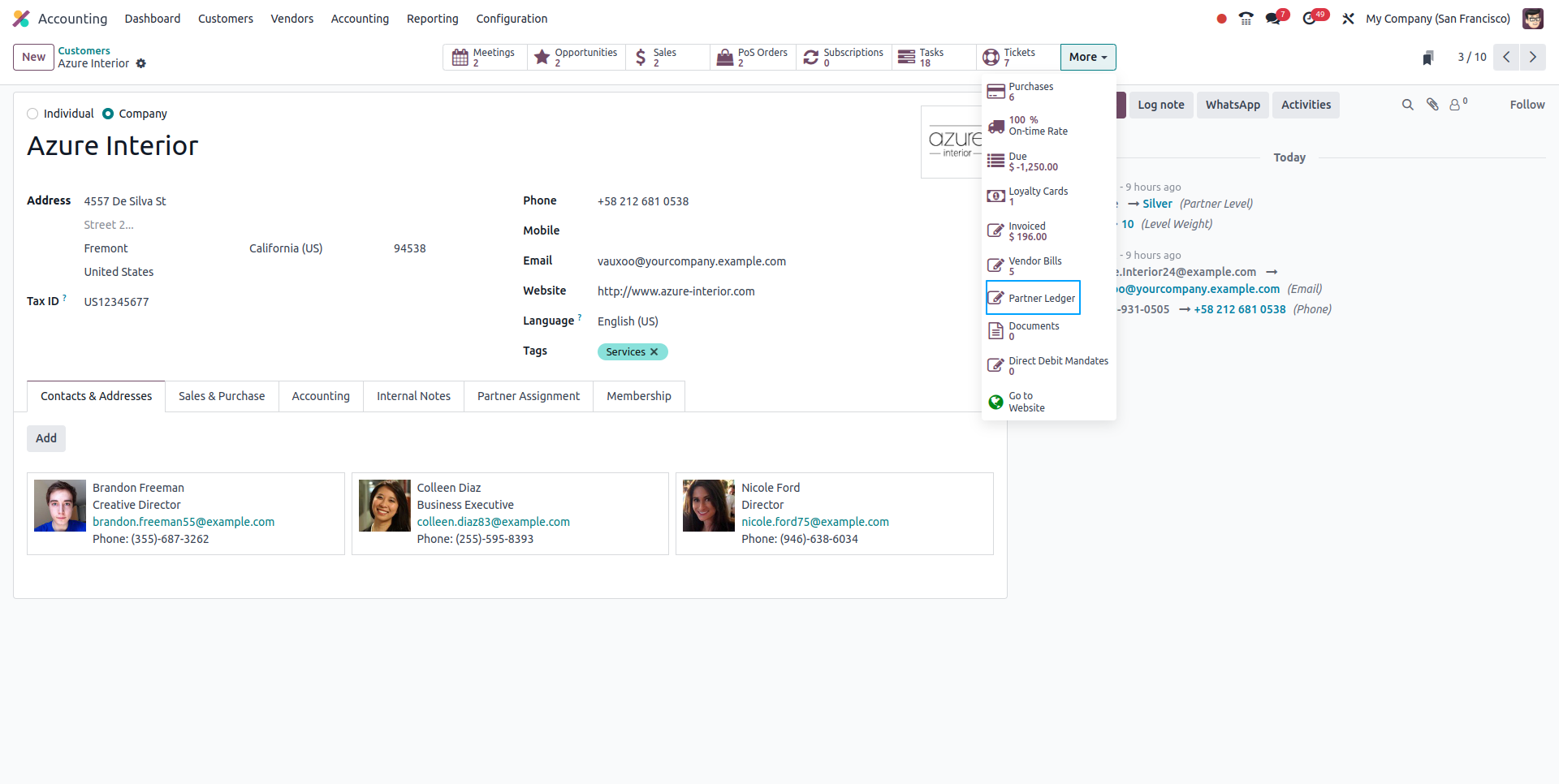Open Loyalty Cards entry

1048,196
